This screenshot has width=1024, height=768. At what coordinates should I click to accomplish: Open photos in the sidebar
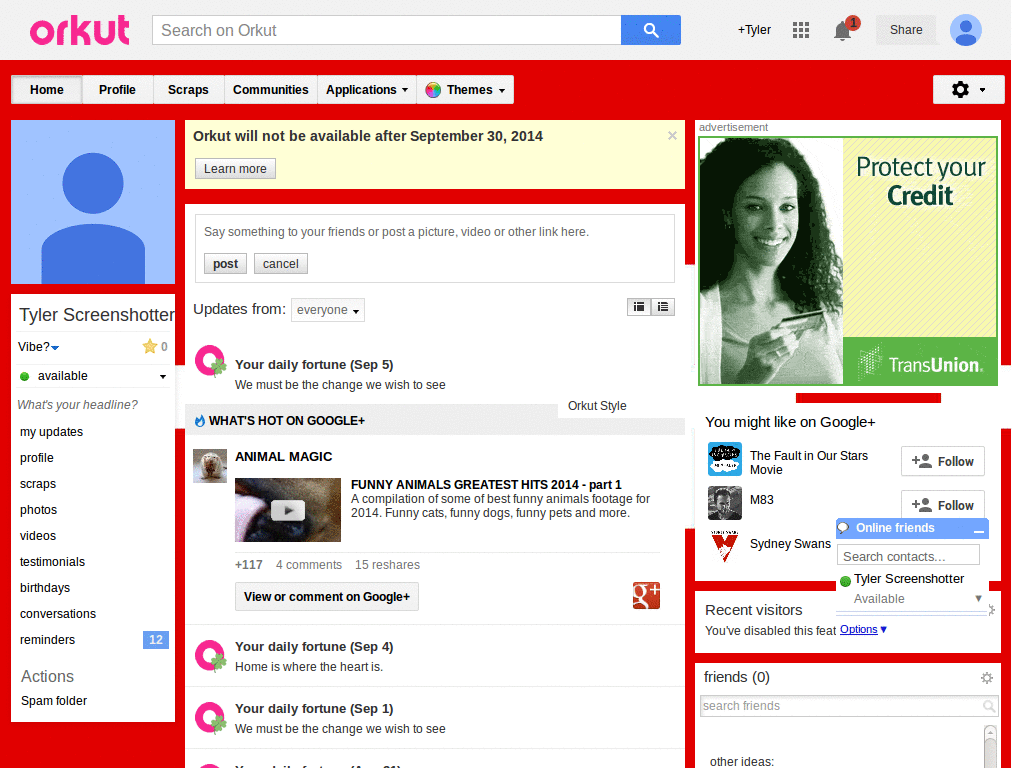click(39, 510)
